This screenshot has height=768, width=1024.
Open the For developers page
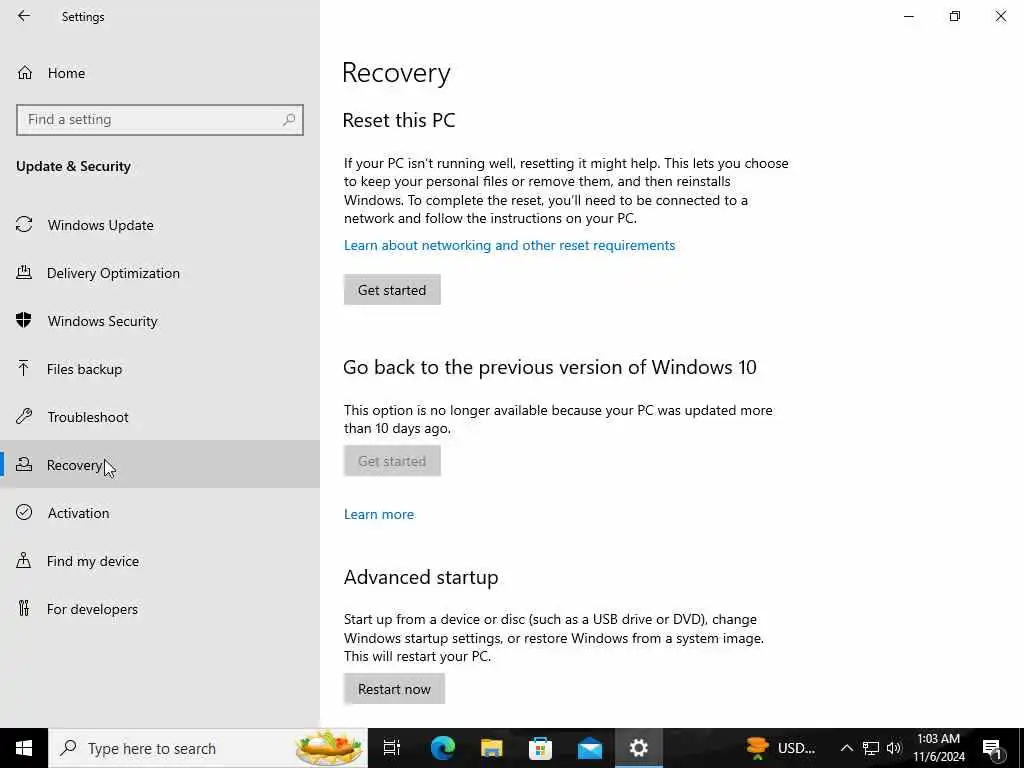(x=160, y=609)
